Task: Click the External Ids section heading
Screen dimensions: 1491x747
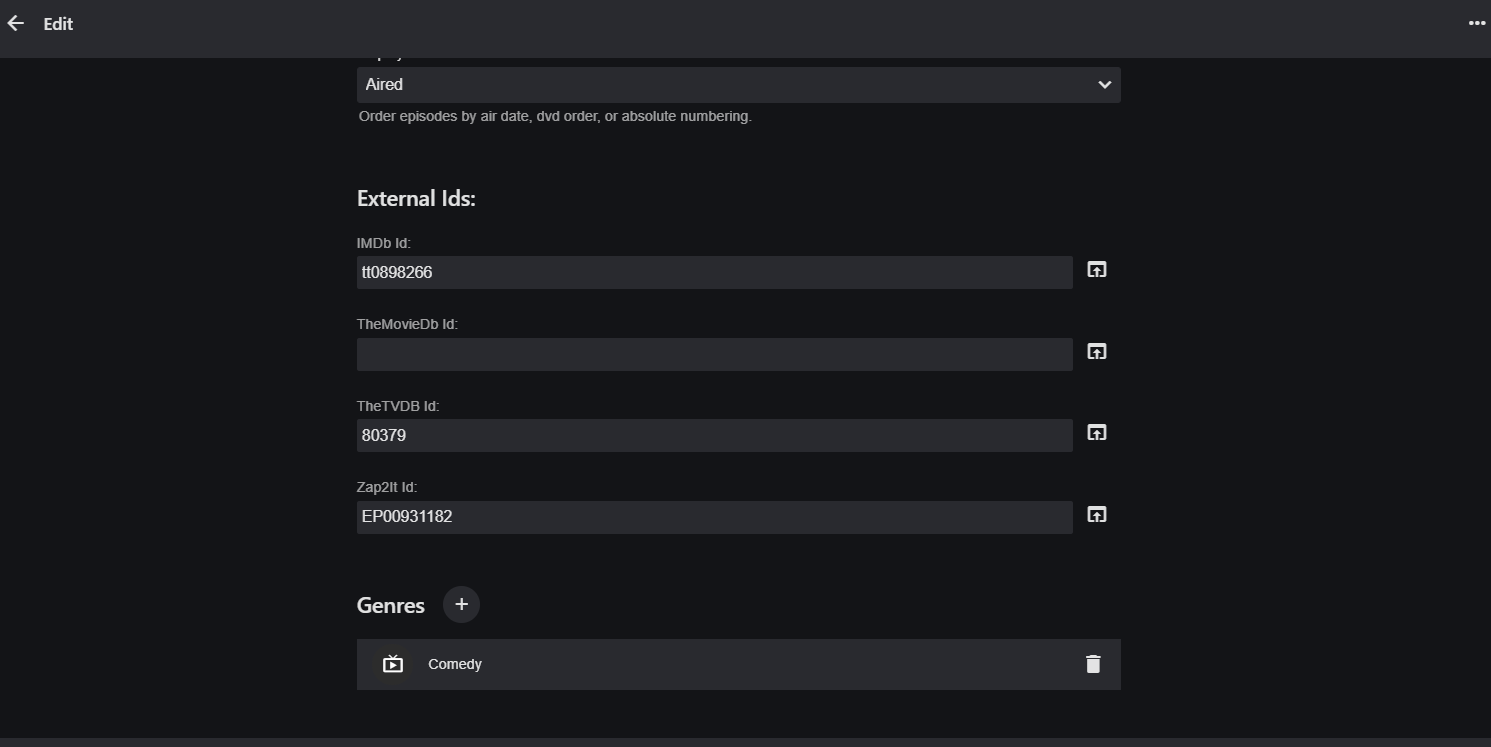Action: tap(416, 198)
